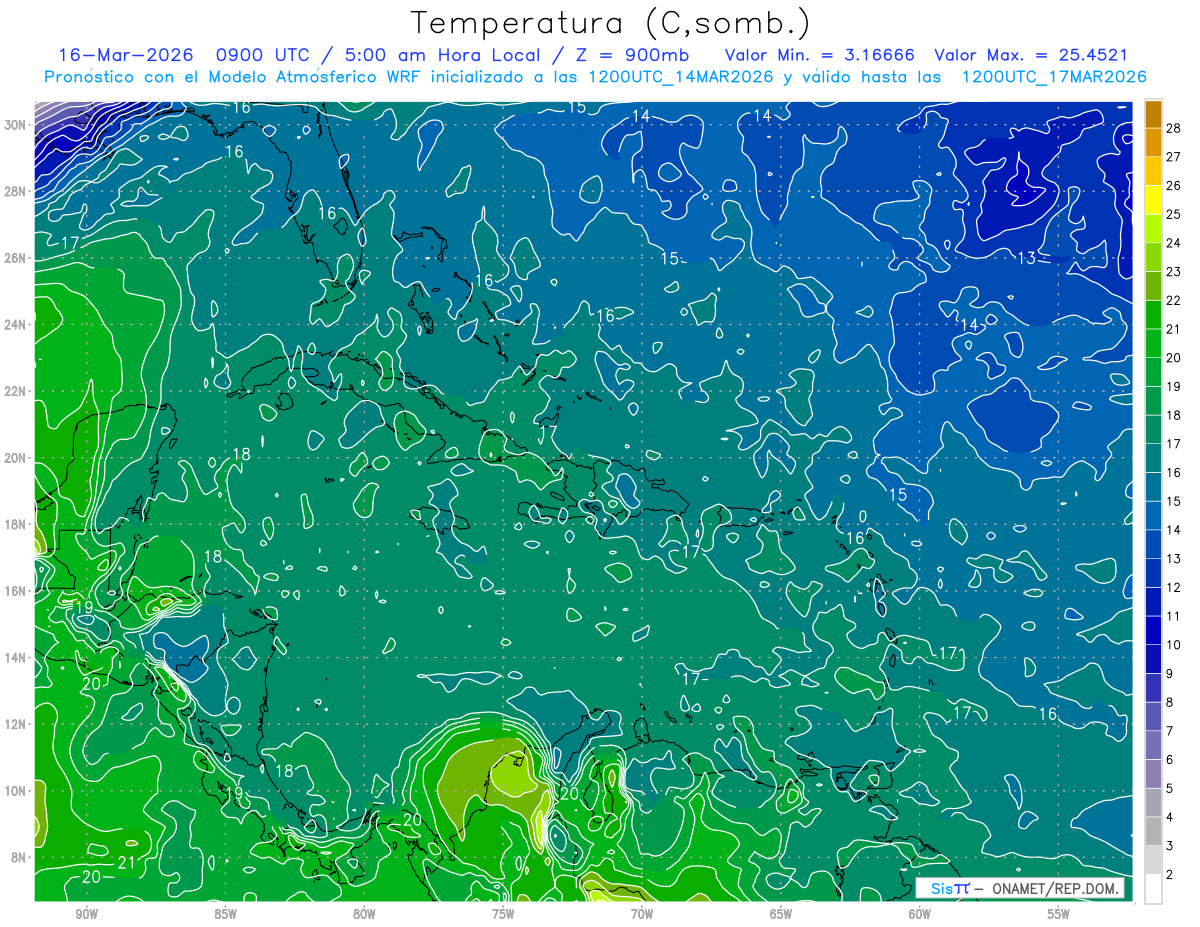This screenshot has width=1200, height=927.
Task: Click "Valor Min. = 3.16666" readout
Action: (818, 55)
